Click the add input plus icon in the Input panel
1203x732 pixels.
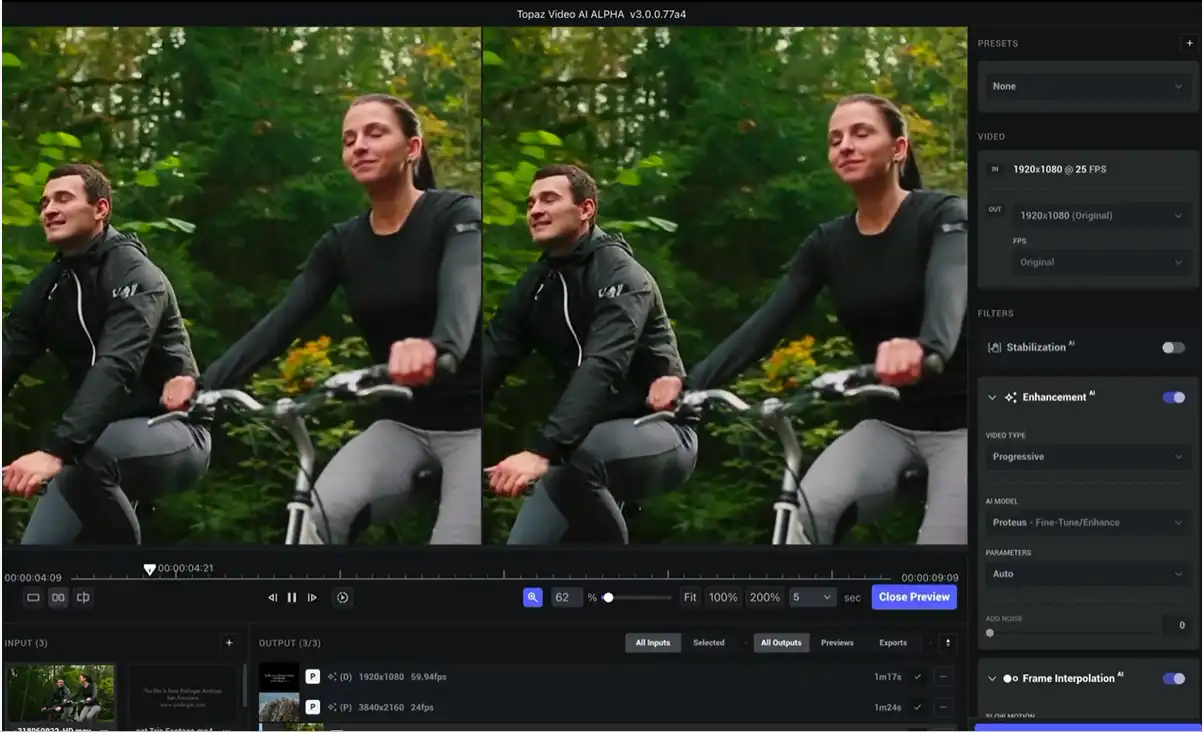[x=229, y=643]
